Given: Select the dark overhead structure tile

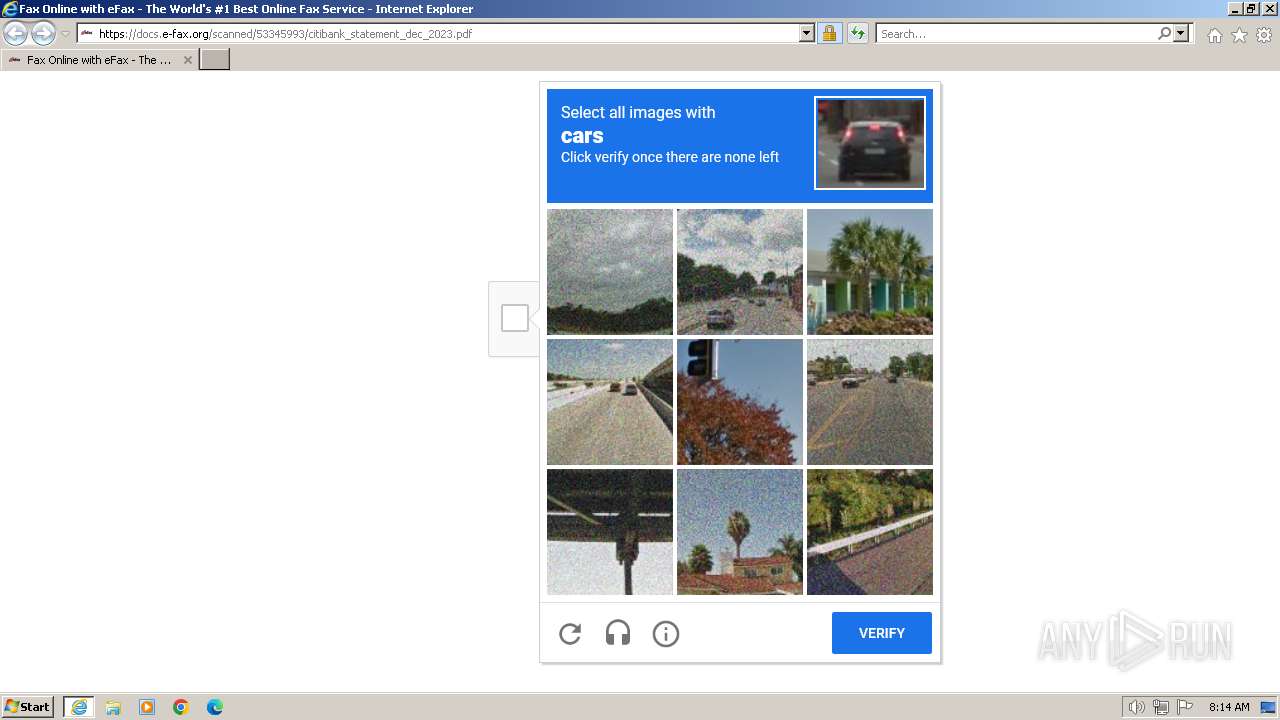Looking at the screenshot, I should point(610,532).
